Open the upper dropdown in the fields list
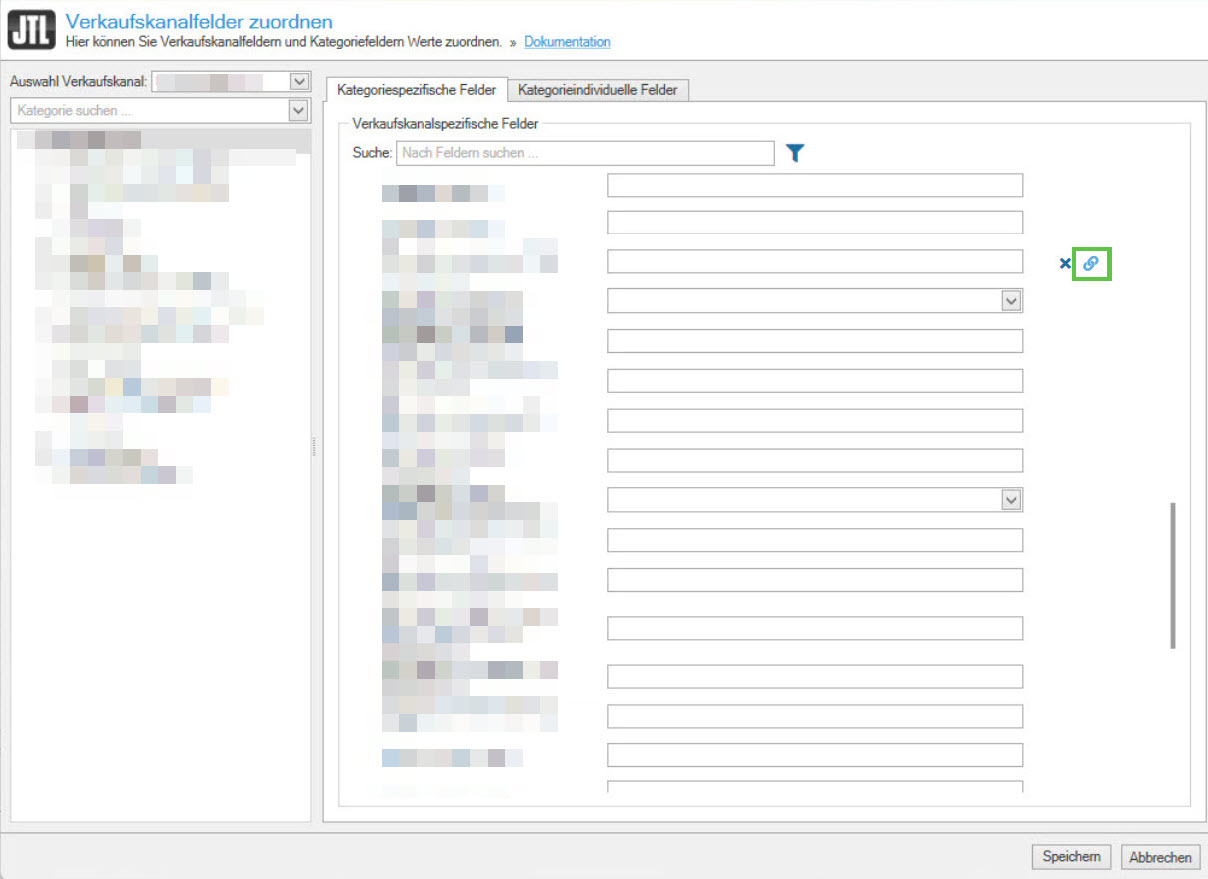The height and width of the screenshot is (879, 1208). (x=1011, y=301)
